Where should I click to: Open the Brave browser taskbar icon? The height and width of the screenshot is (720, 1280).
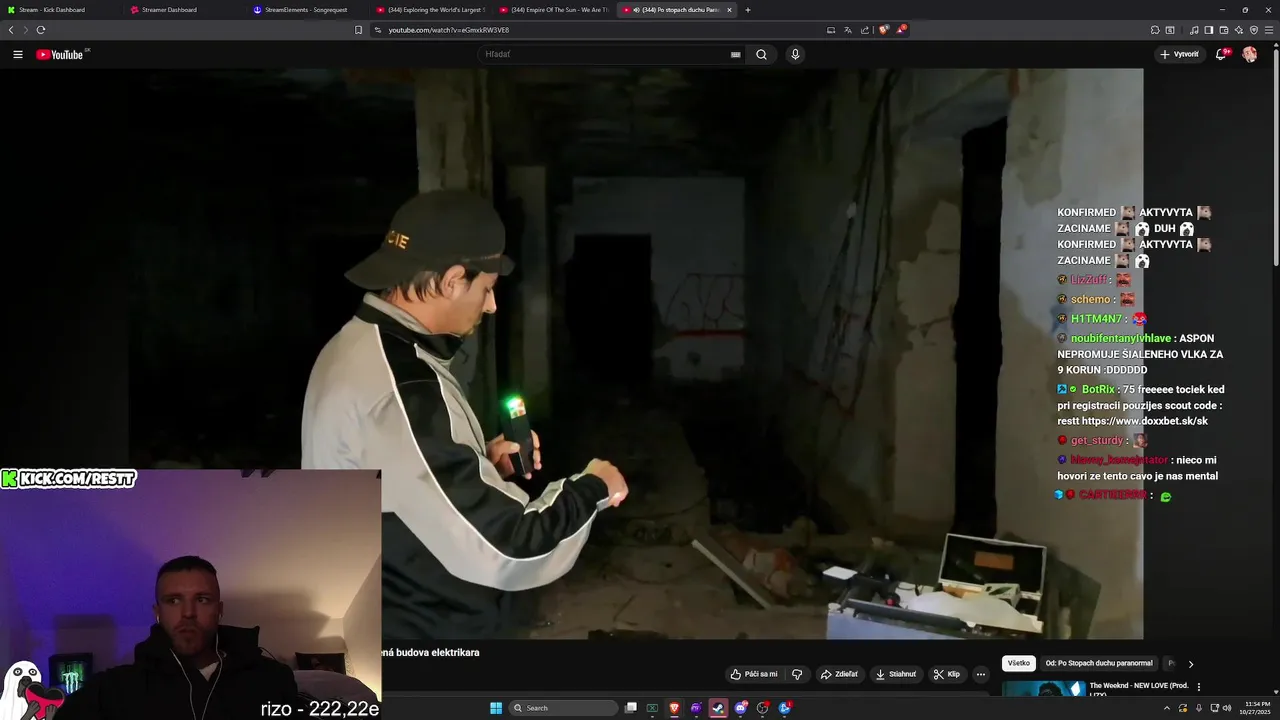[x=674, y=708]
